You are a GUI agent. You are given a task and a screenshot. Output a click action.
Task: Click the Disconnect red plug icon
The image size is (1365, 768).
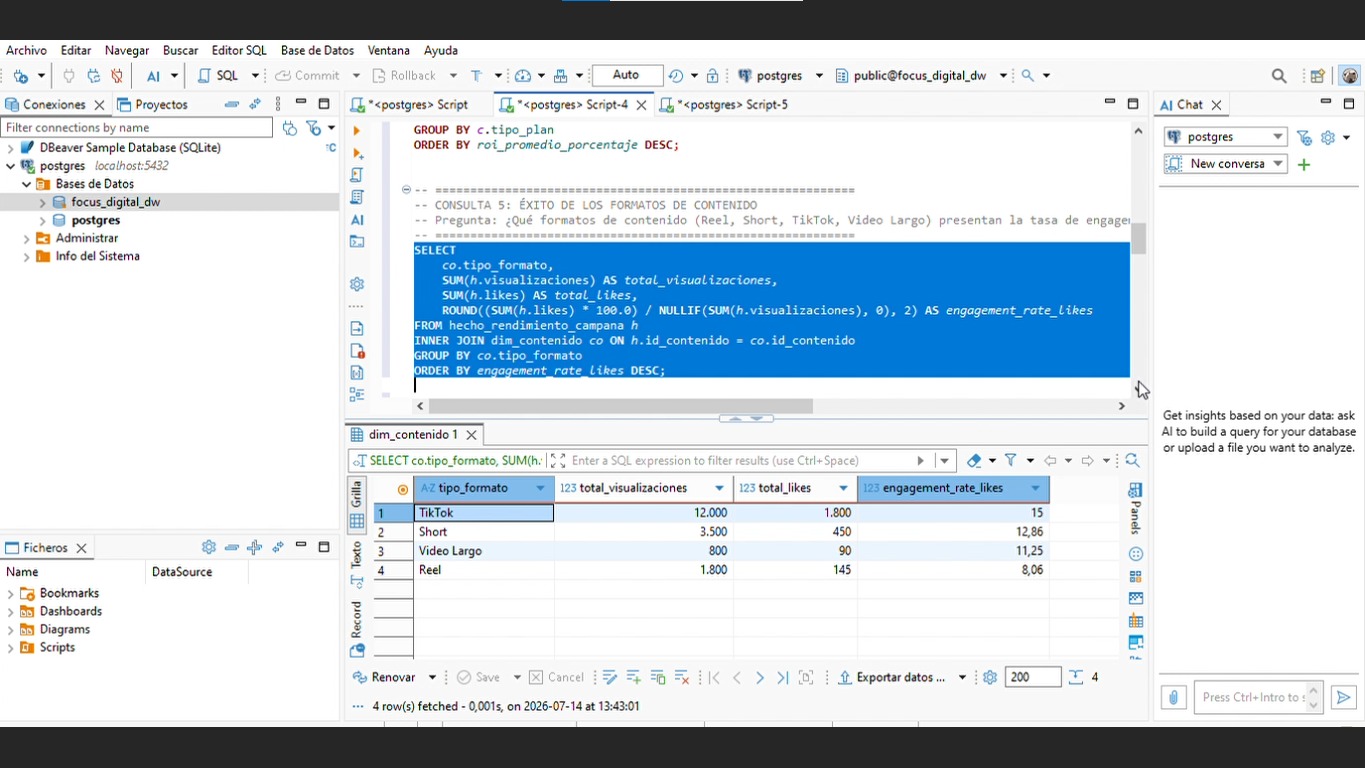tap(117, 76)
